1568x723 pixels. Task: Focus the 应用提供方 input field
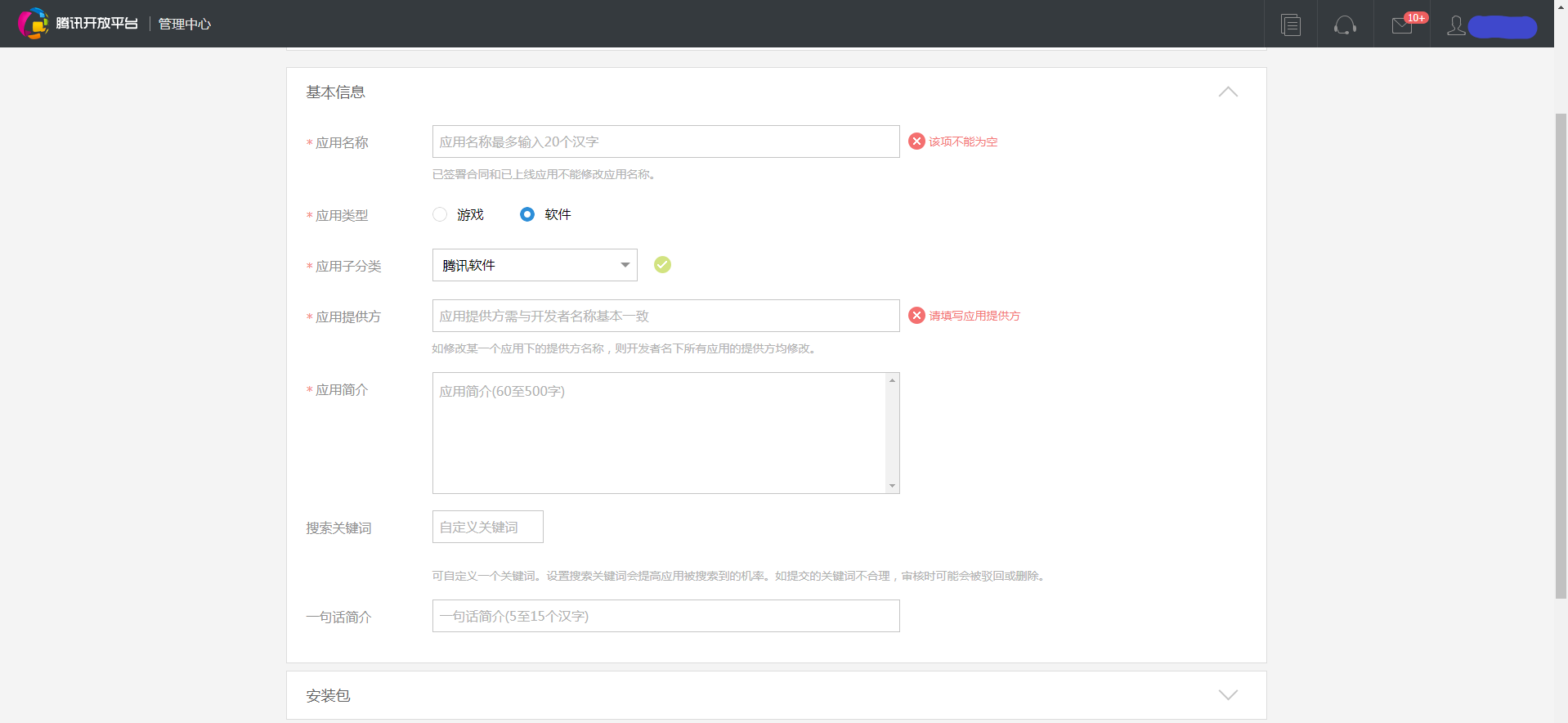(665, 316)
